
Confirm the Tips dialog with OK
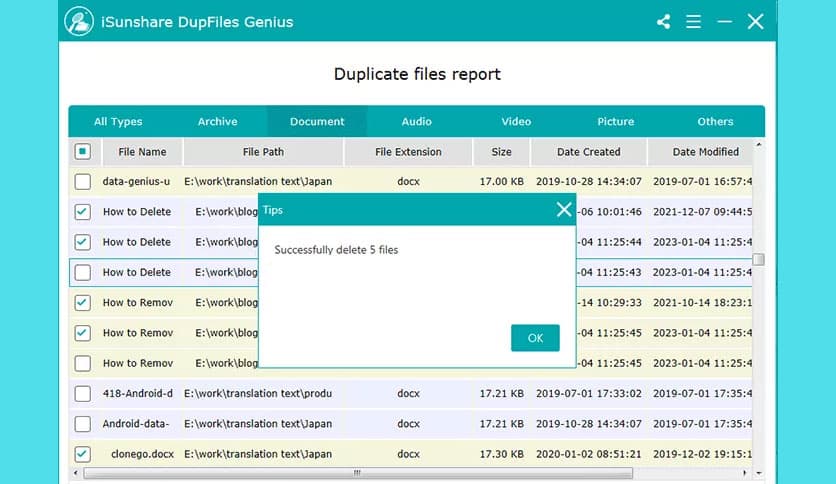[535, 338]
